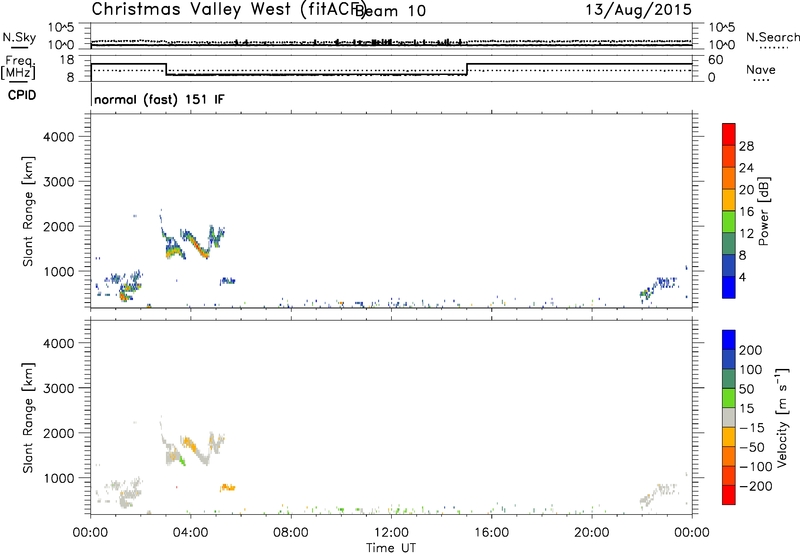Click the 'Power [dB]' color bar label
Viewport: 800px width, 554px height.
(763, 211)
